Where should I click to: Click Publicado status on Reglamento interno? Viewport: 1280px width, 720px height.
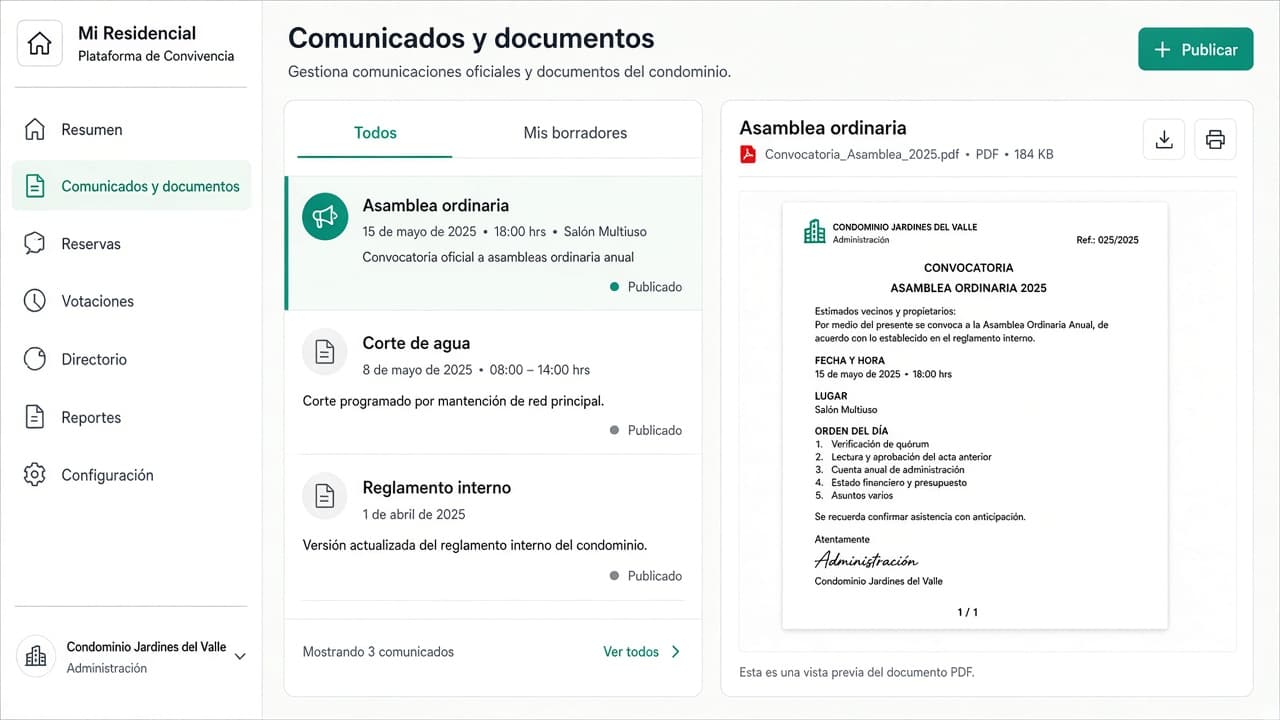pos(646,576)
